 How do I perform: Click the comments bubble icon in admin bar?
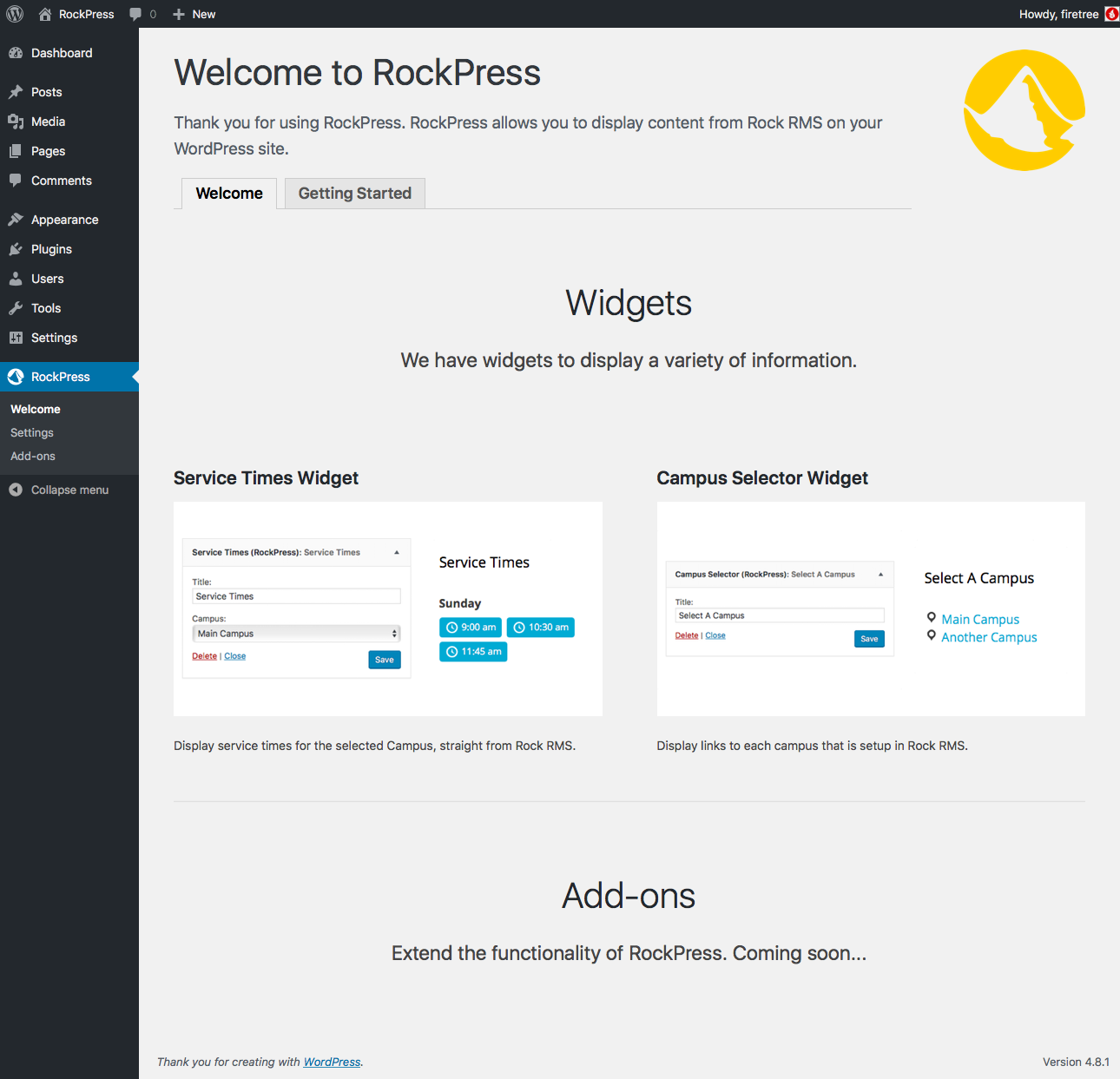[135, 14]
